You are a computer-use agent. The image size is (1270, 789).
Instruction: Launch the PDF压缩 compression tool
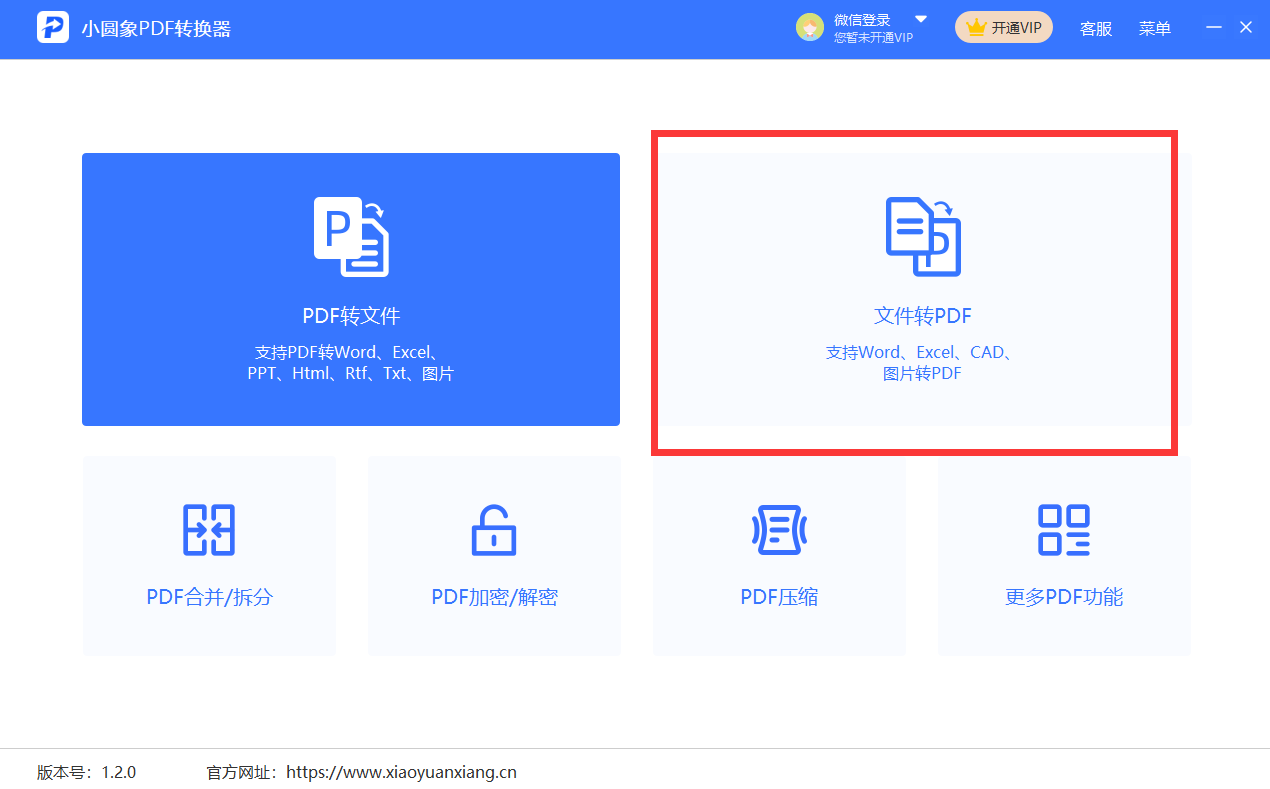[779, 556]
